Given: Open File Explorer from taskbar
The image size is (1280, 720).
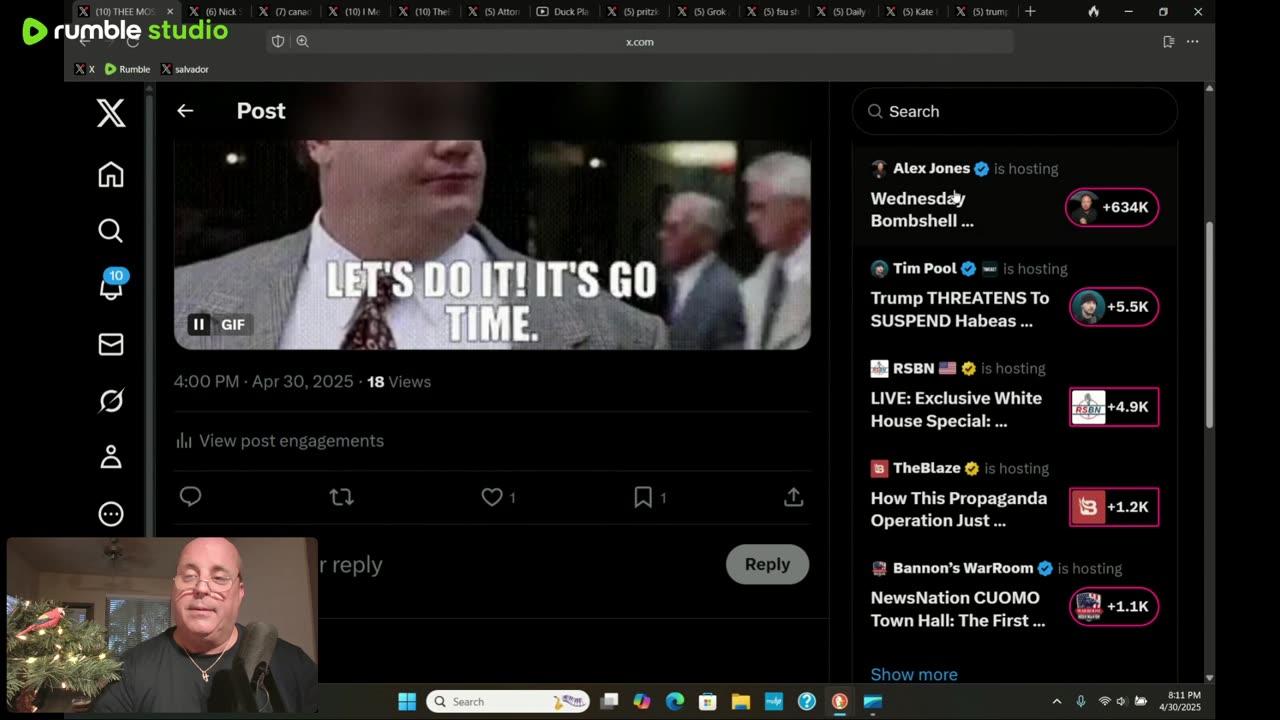Looking at the screenshot, I should point(741,701).
